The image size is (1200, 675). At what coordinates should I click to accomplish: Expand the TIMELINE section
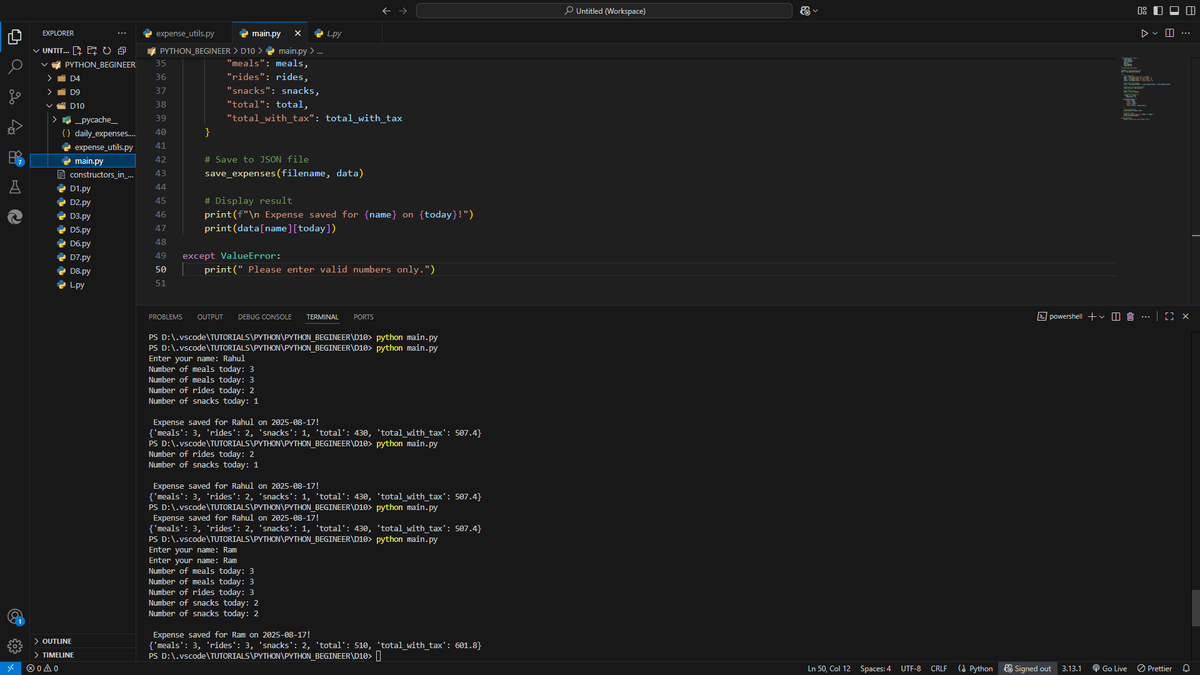click(58, 655)
